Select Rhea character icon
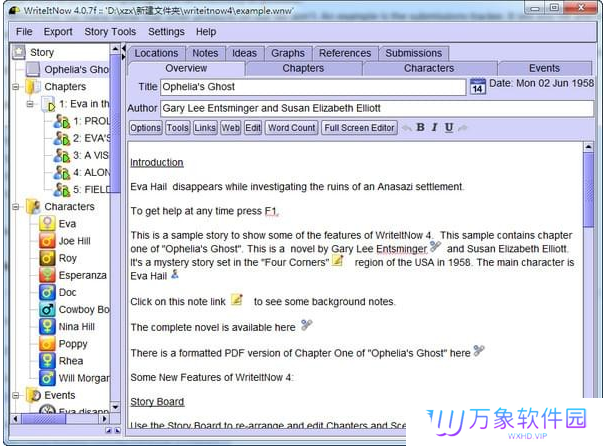This screenshot has width=606, height=448. [x=47, y=361]
